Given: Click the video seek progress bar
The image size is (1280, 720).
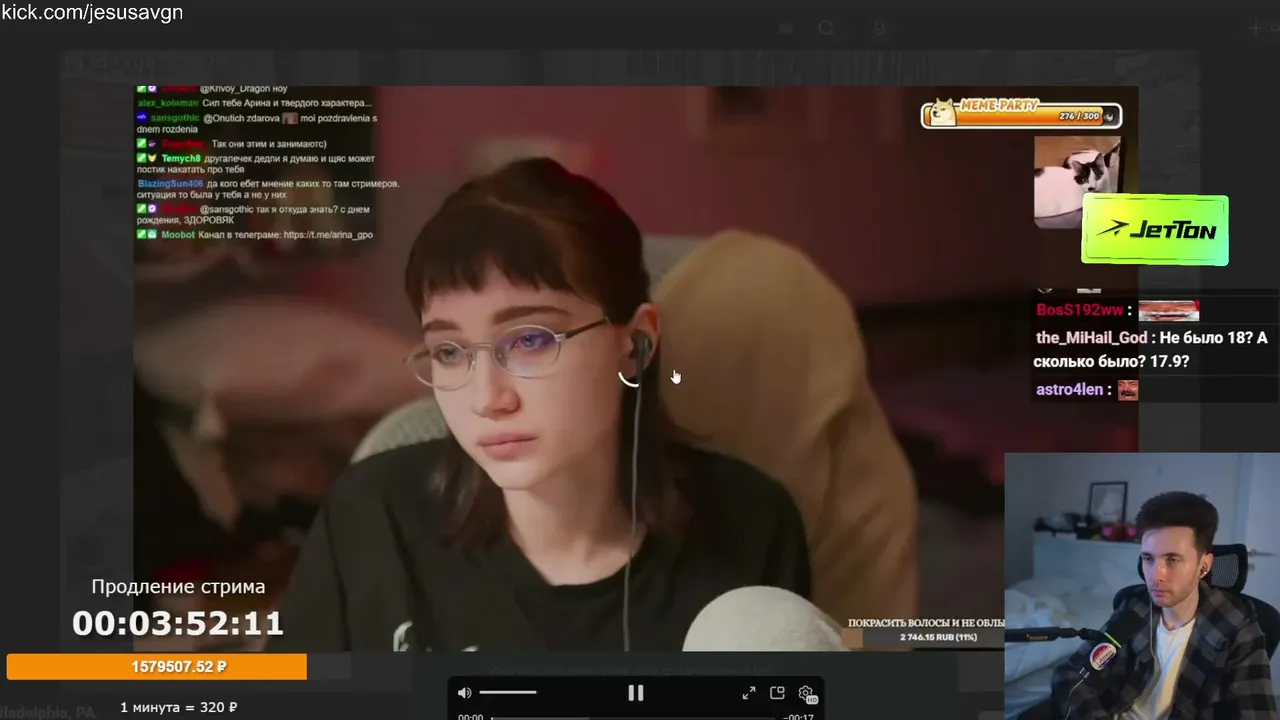Looking at the screenshot, I should [633, 717].
